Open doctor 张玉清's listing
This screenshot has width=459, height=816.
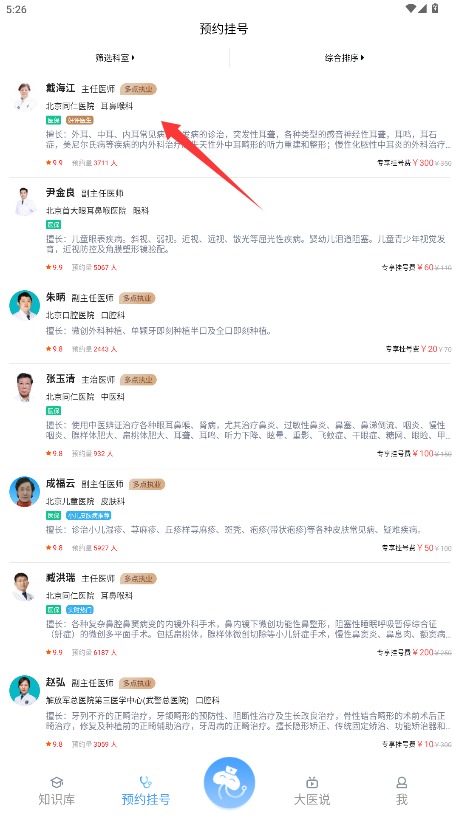230,415
